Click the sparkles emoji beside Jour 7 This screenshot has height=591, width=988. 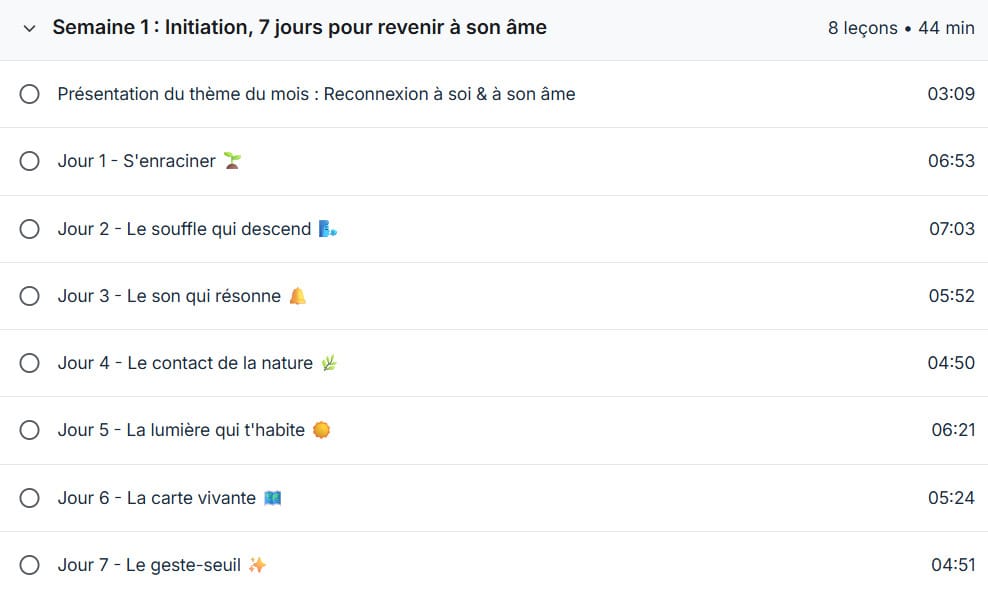(257, 565)
